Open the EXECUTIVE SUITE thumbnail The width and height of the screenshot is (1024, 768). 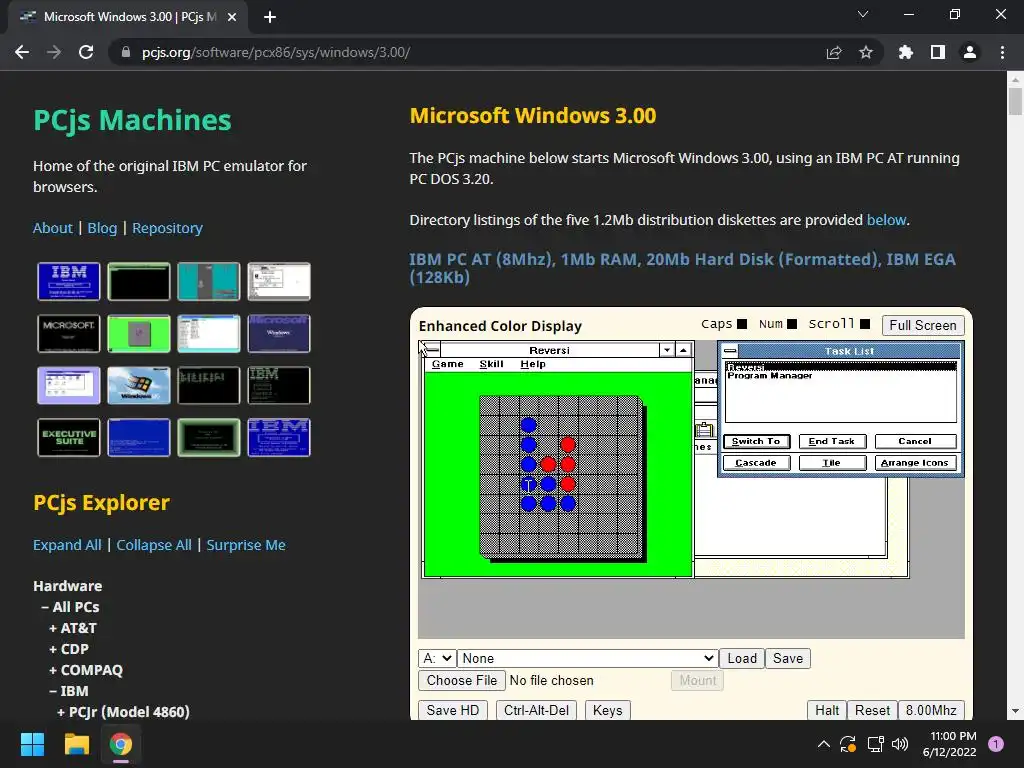(69, 438)
